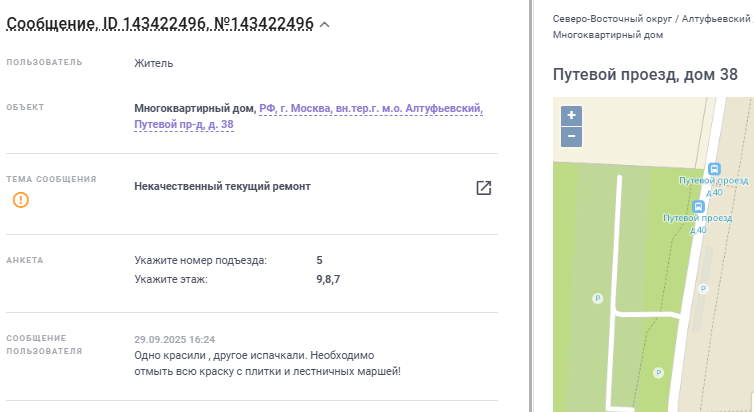Screen dimensions: 754x412
Task: Click the orange warning icon under topic
Action: [x=21, y=200]
